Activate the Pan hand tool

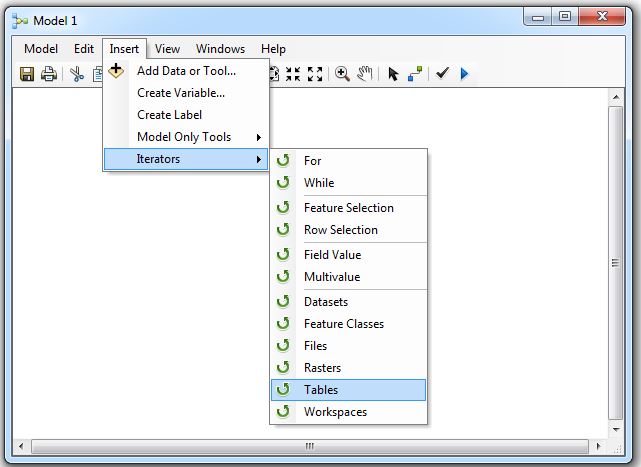click(365, 74)
